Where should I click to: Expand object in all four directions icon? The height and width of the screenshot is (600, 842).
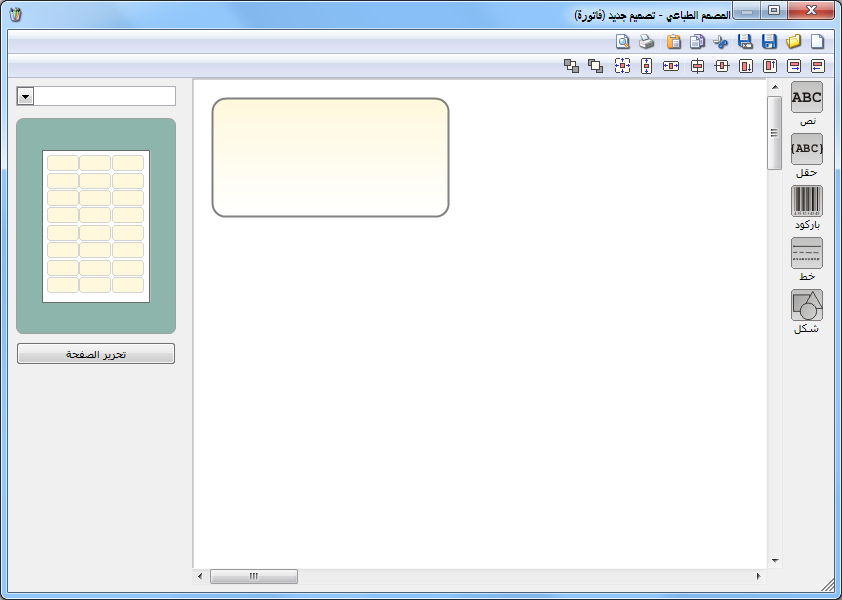[622, 66]
